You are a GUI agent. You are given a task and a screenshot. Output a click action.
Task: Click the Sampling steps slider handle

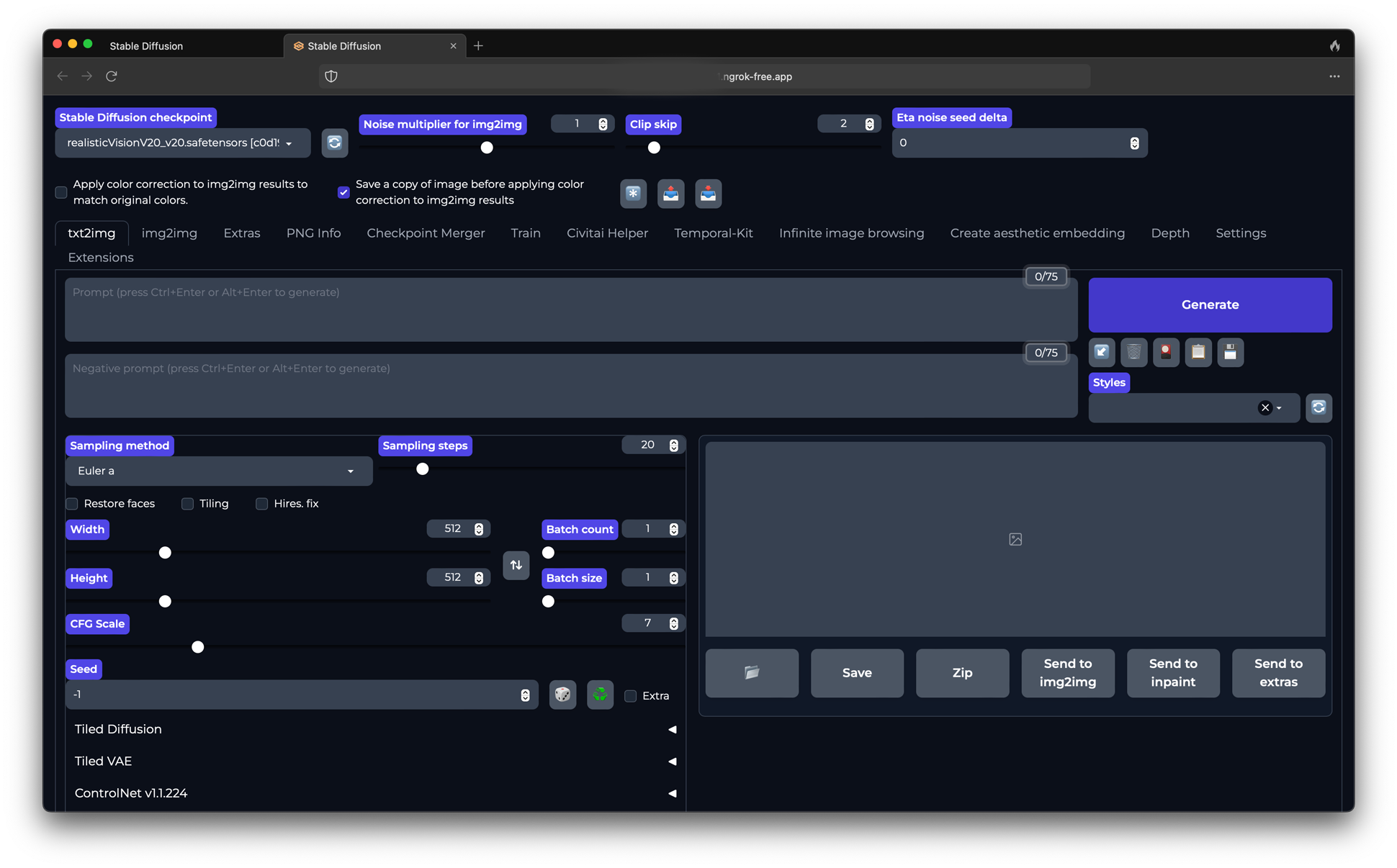click(423, 469)
